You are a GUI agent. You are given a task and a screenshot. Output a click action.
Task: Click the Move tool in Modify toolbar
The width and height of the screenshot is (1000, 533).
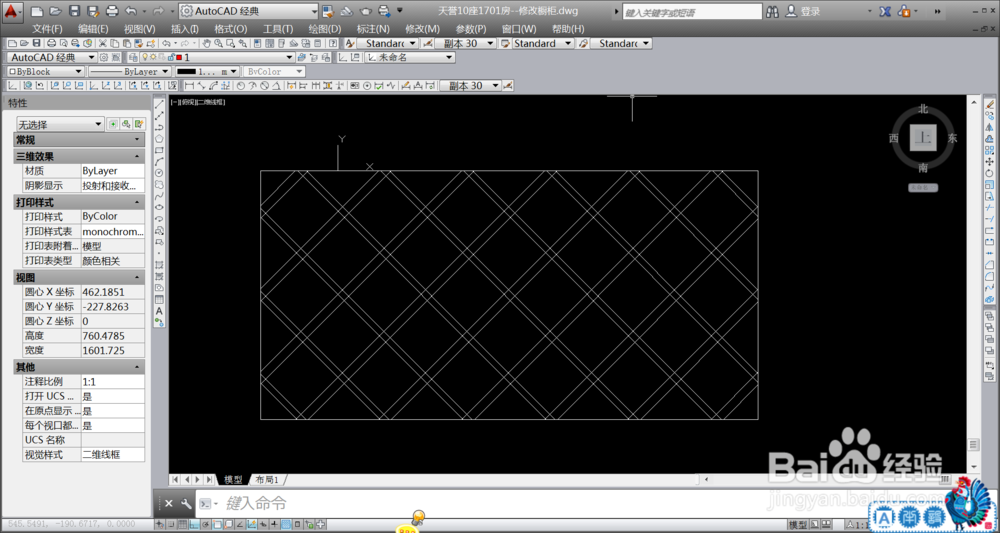click(990, 161)
